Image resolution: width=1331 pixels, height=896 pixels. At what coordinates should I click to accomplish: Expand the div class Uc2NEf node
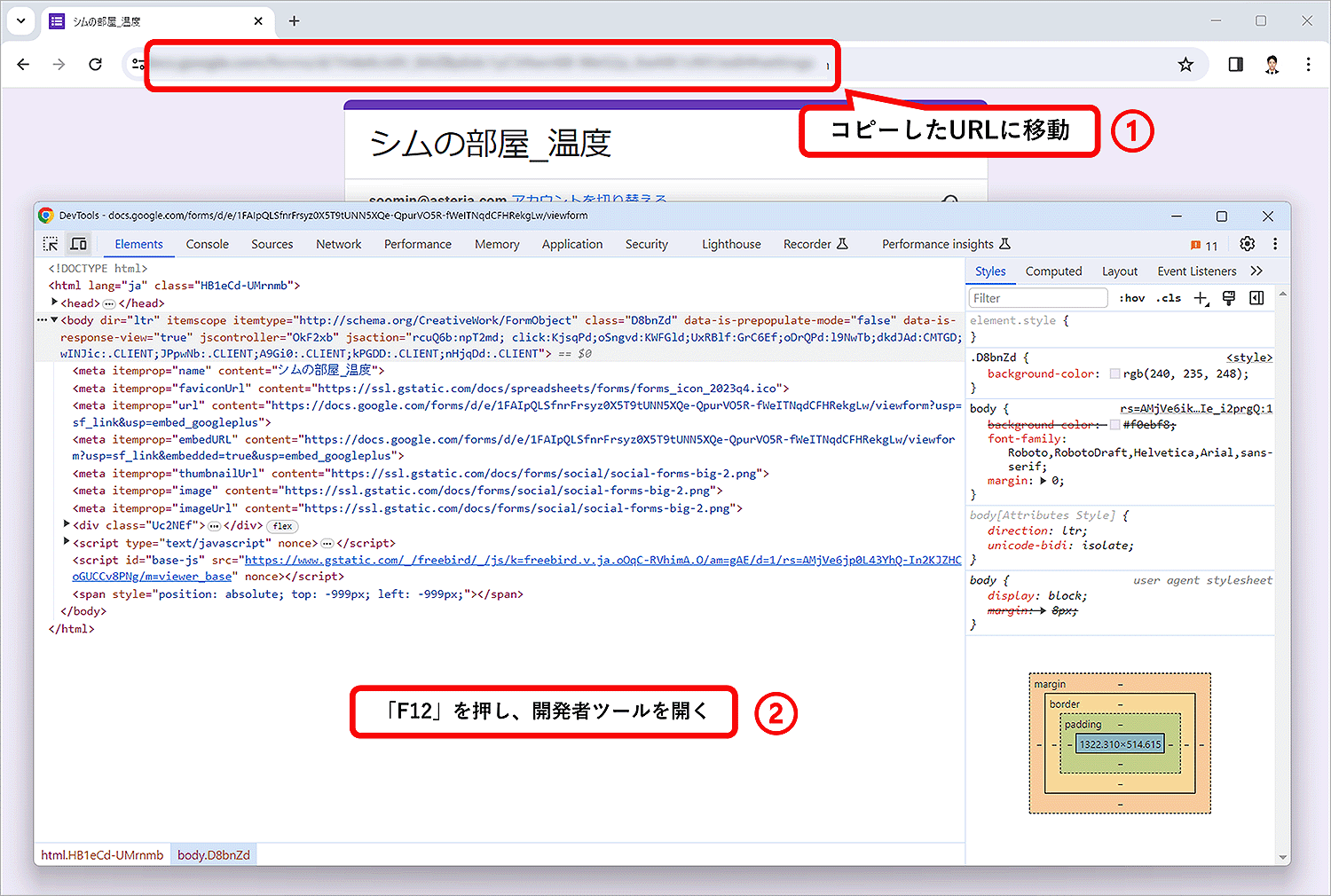pyautogui.click(x=67, y=524)
